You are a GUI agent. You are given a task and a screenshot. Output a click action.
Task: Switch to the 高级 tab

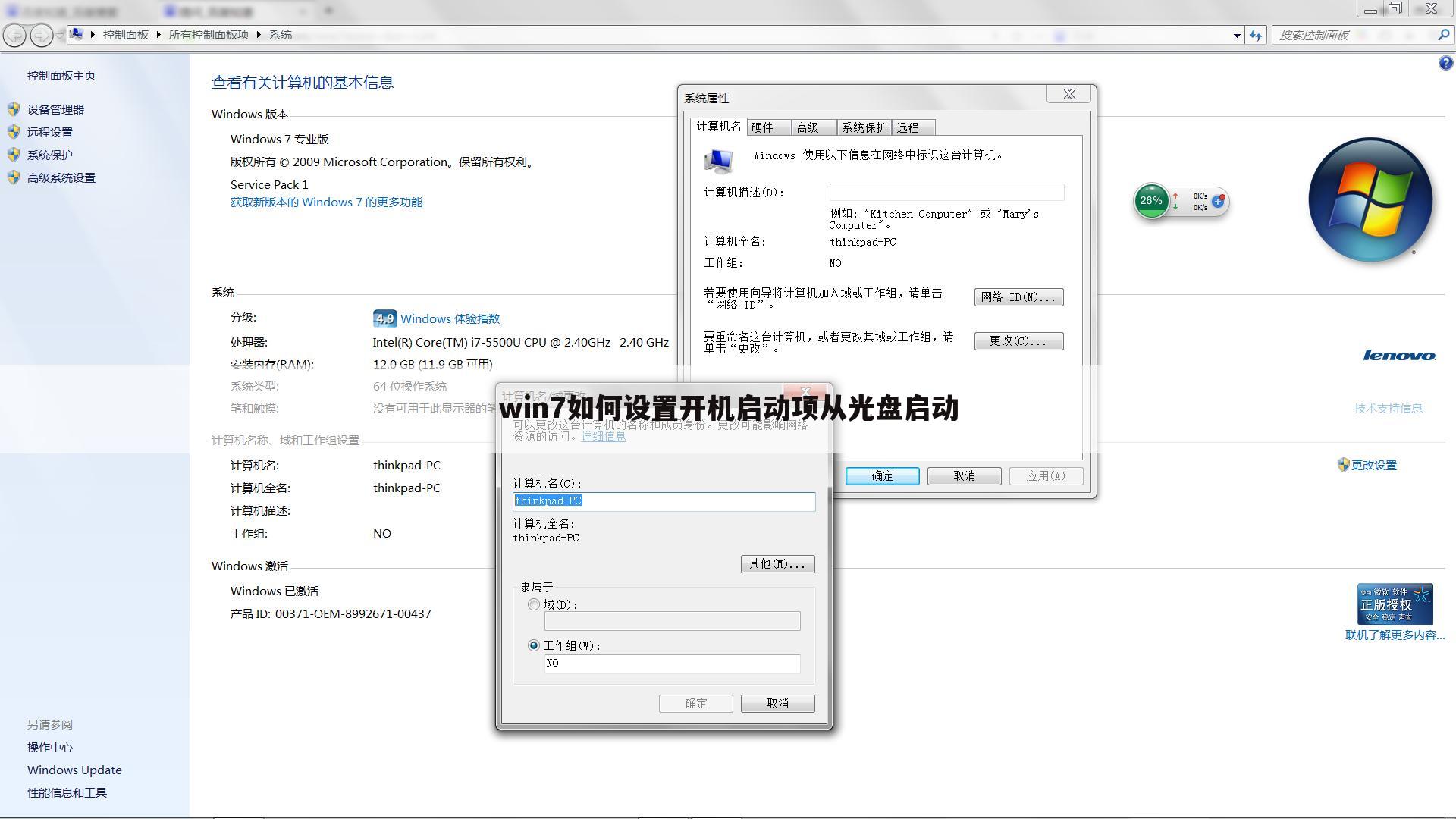tap(814, 127)
